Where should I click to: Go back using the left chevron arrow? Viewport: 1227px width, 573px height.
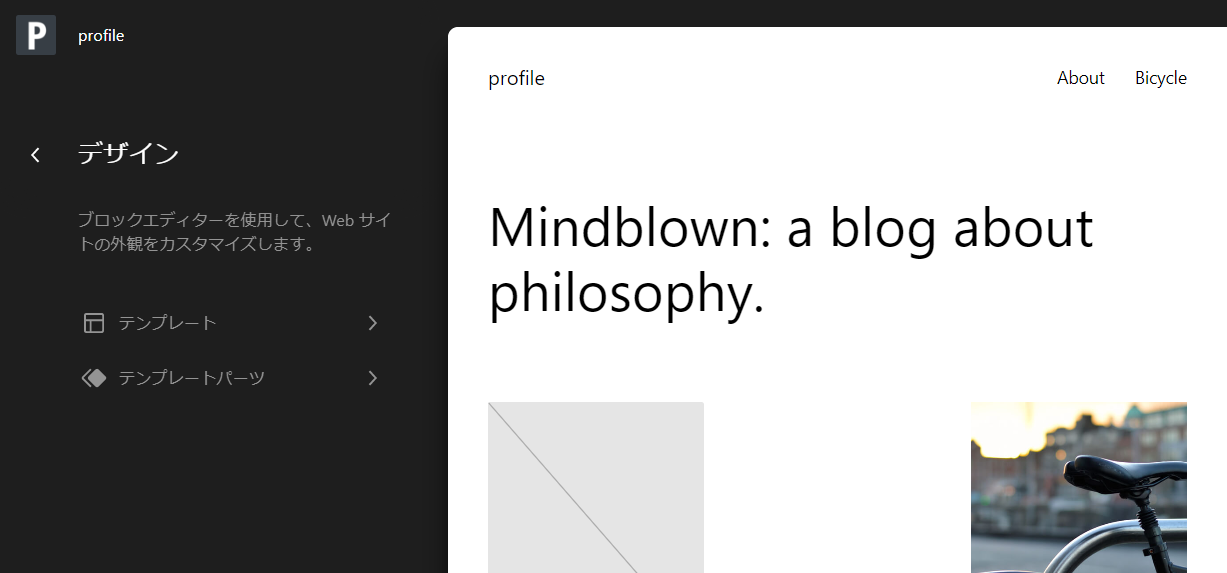pos(36,154)
